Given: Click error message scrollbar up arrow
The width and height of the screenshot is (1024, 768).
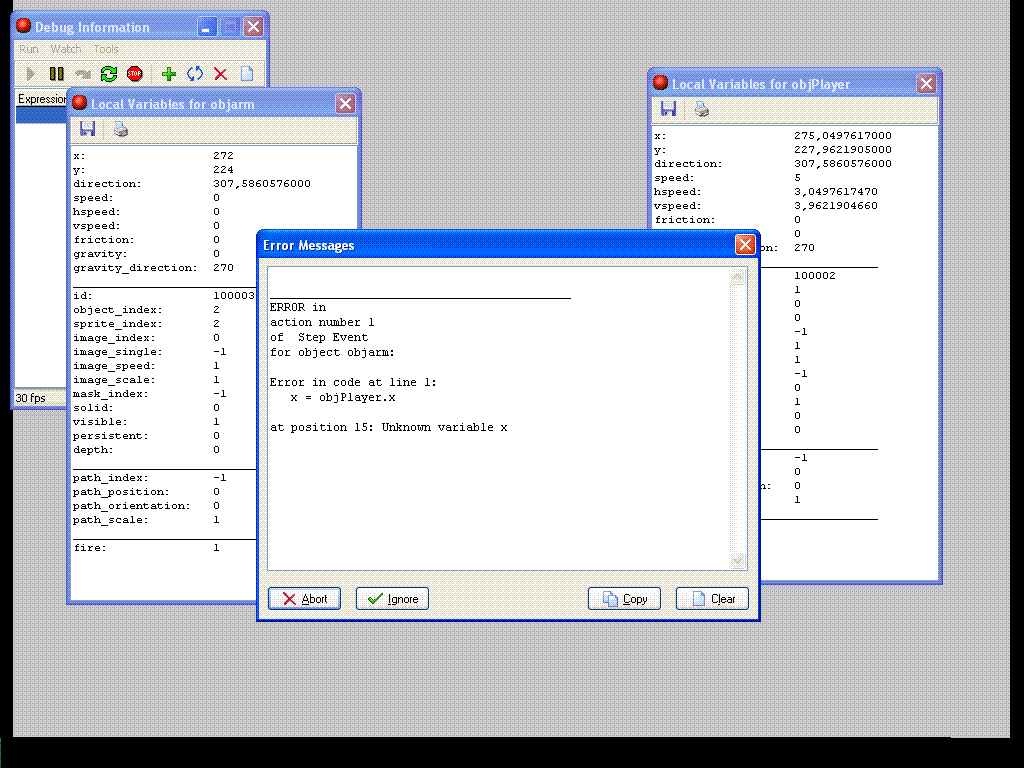Looking at the screenshot, I should coord(738,277).
